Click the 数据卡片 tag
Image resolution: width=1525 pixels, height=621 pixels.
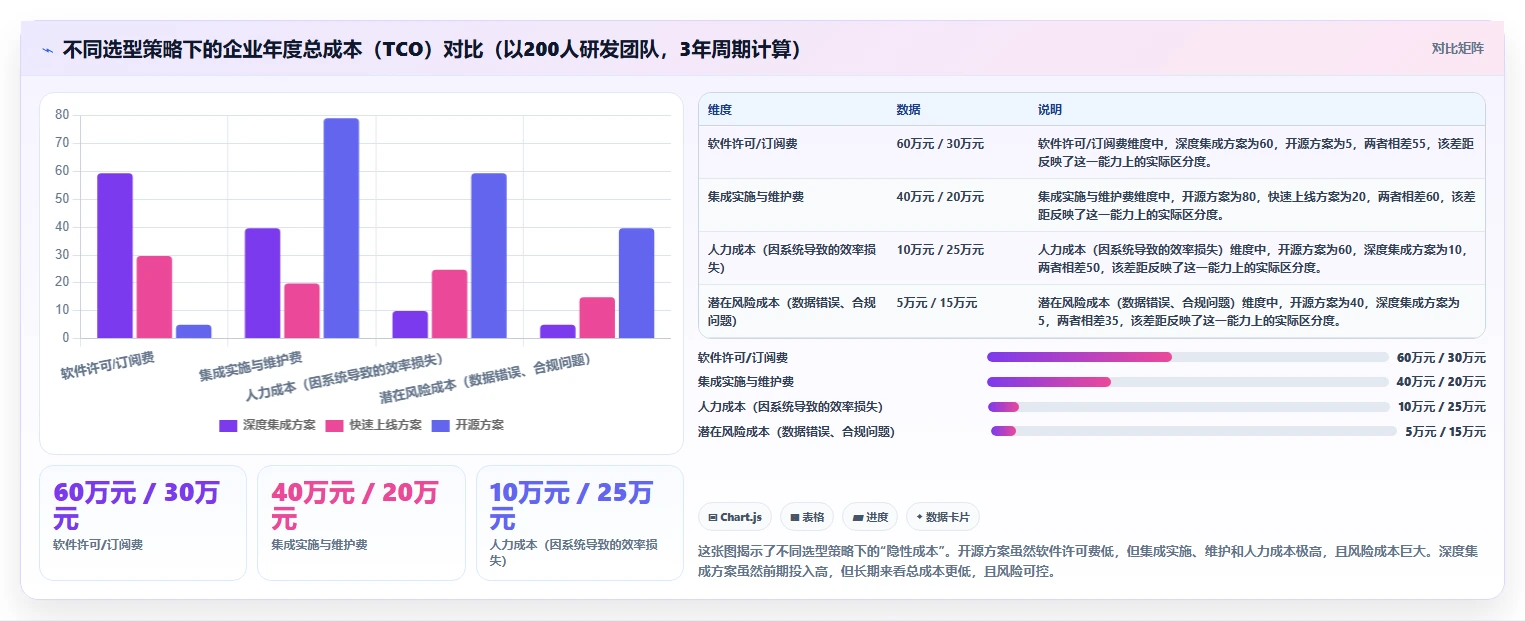pyautogui.click(x=943, y=517)
